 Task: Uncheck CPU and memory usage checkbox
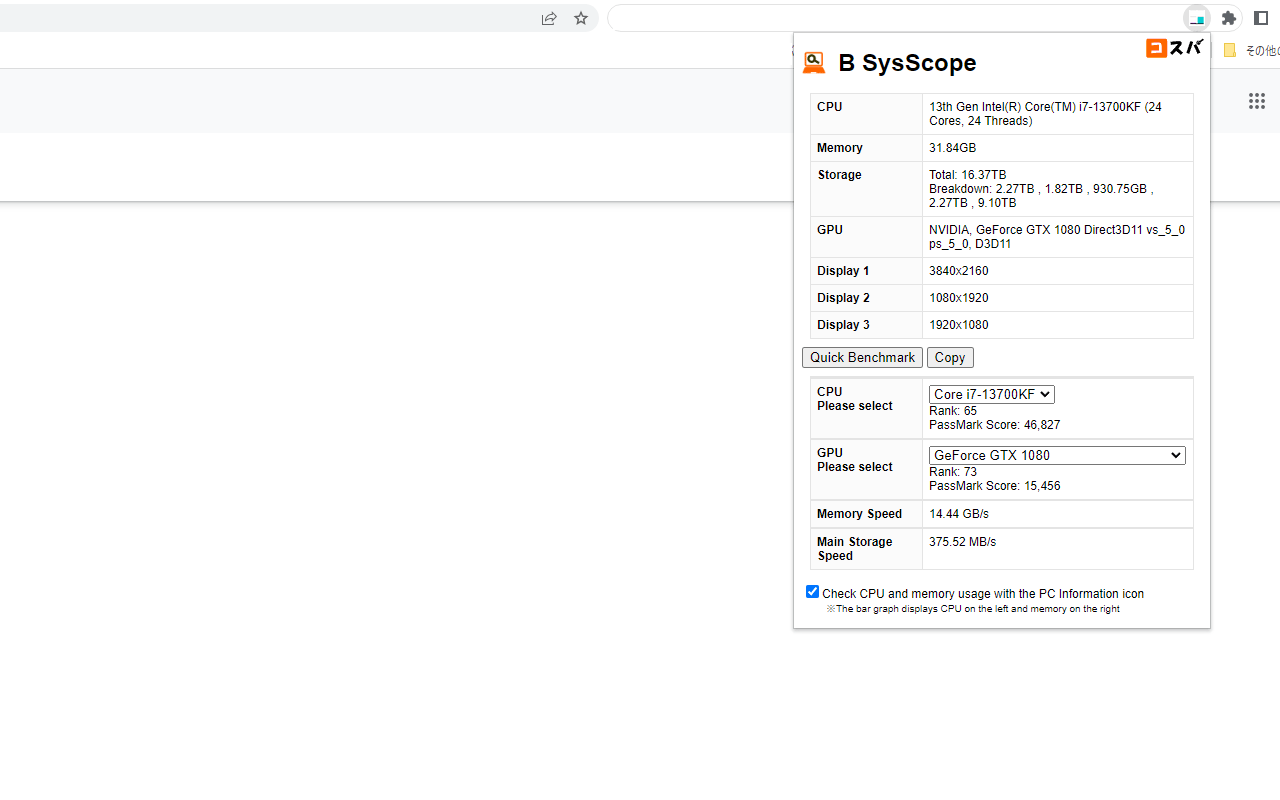pos(812,592)
